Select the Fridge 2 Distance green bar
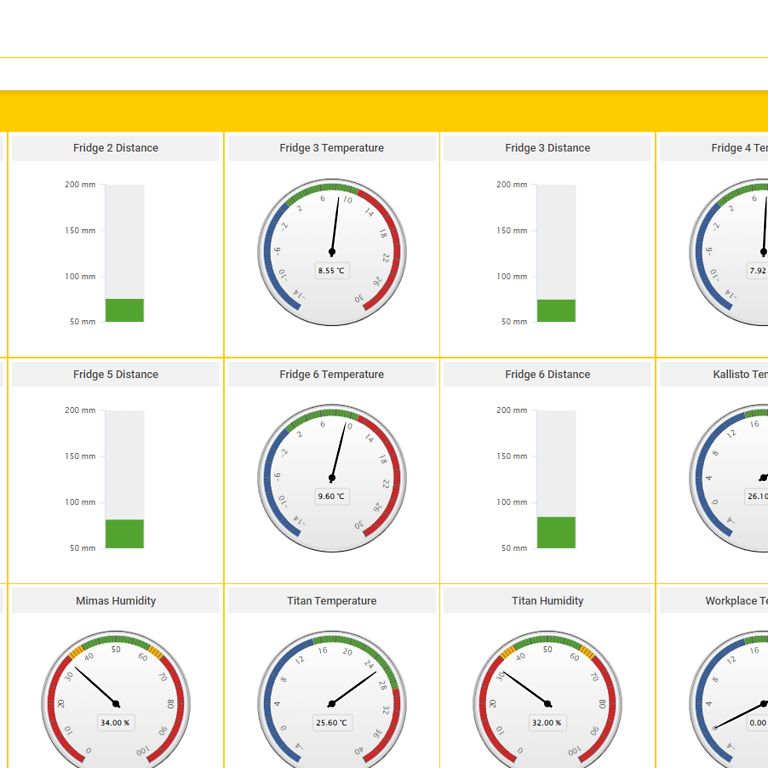 tap(124, 310)
